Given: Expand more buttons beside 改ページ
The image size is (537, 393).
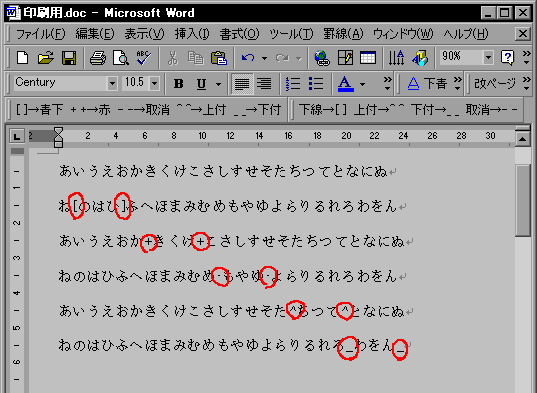Looking at the screenshot, I should pyautogui.click(x=526, y=84).
